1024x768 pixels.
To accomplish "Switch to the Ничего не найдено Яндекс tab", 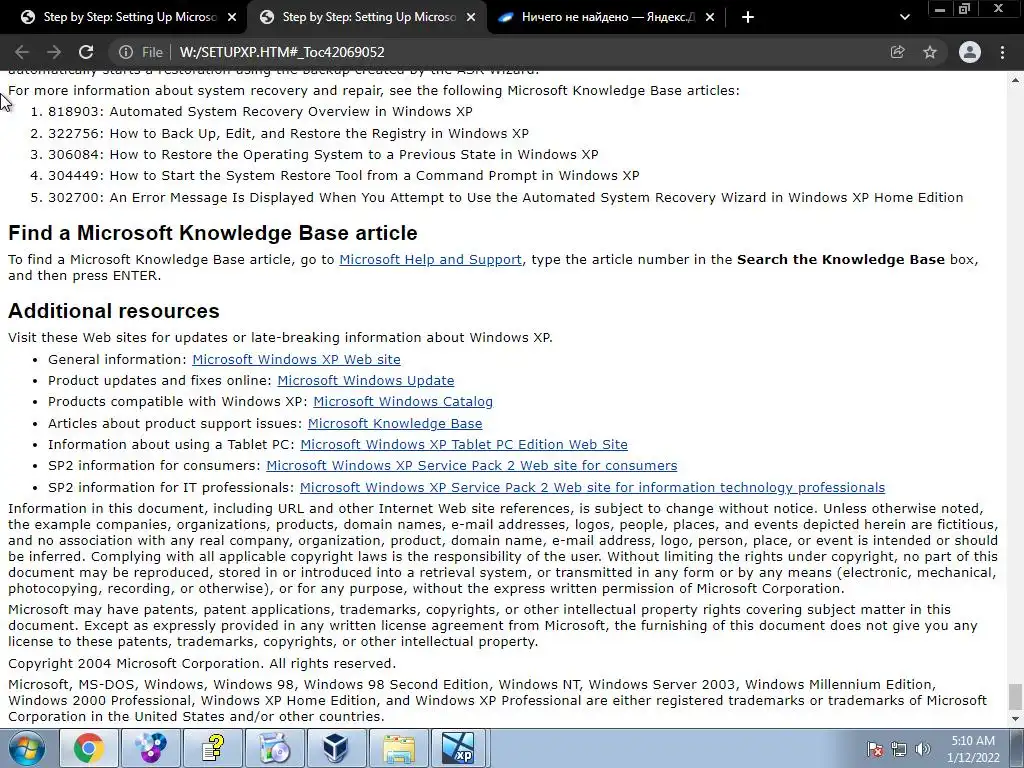I will [604, 18].
